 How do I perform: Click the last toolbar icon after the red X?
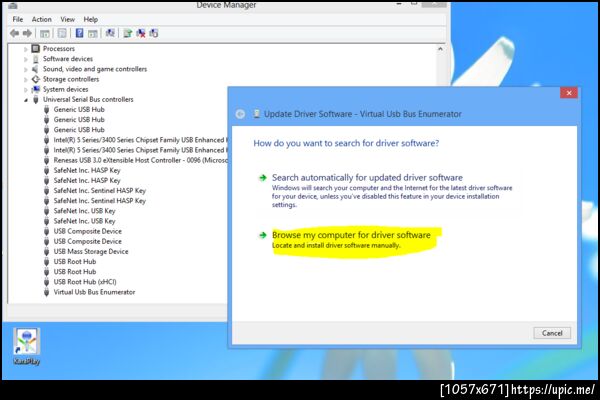click(154, 33)
